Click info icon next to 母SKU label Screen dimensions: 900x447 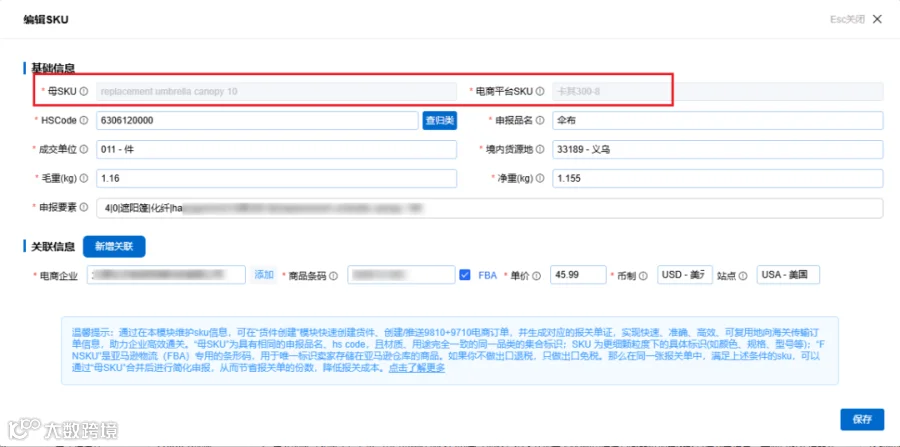coord(84,91)
